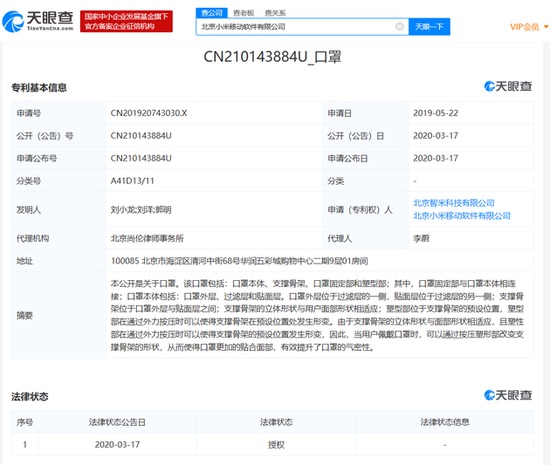Focus the company name search field
This screenshot has width=550, height=465.
[x=296, y=27]
